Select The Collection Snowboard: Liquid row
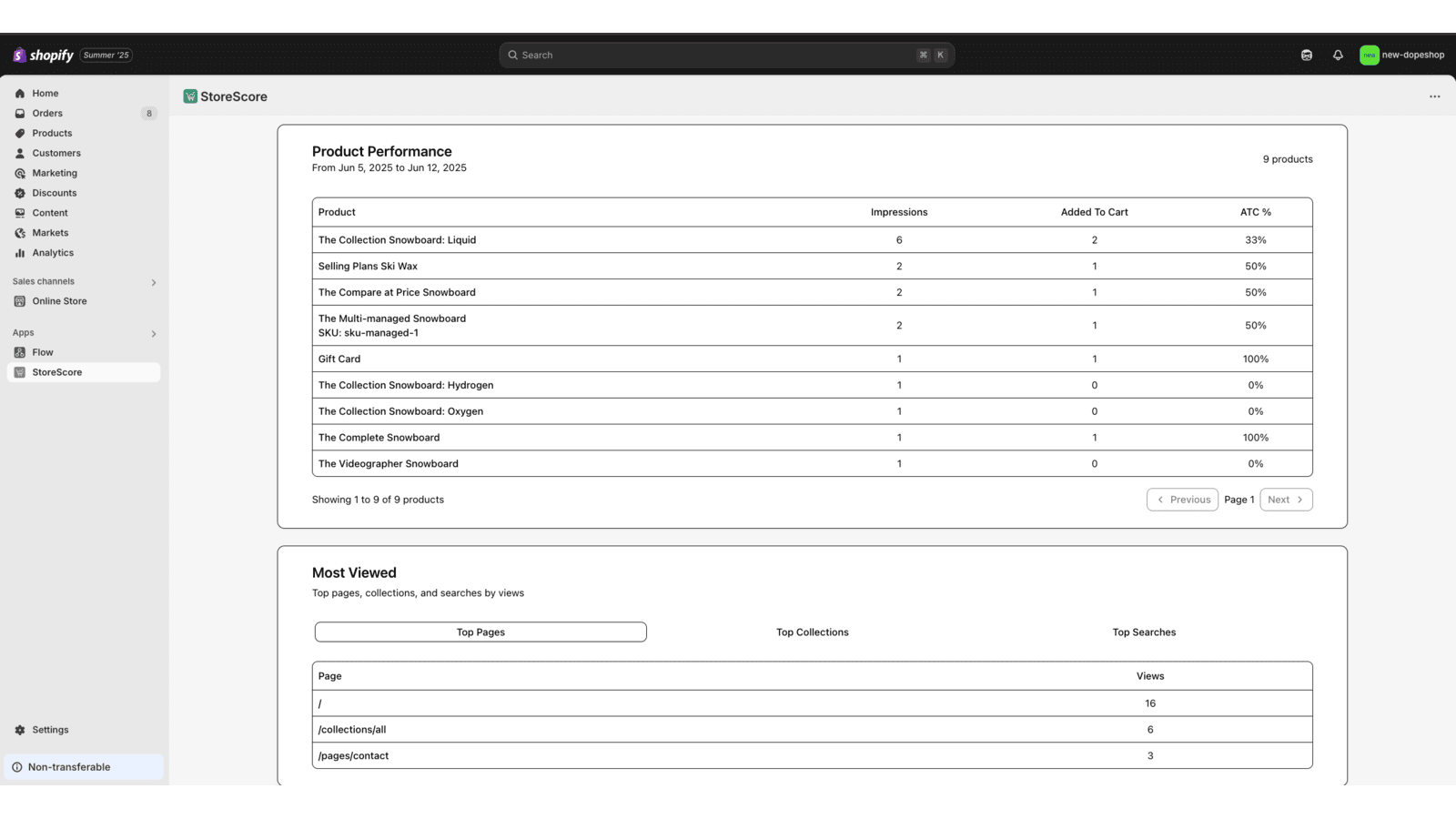 (813, 240)
